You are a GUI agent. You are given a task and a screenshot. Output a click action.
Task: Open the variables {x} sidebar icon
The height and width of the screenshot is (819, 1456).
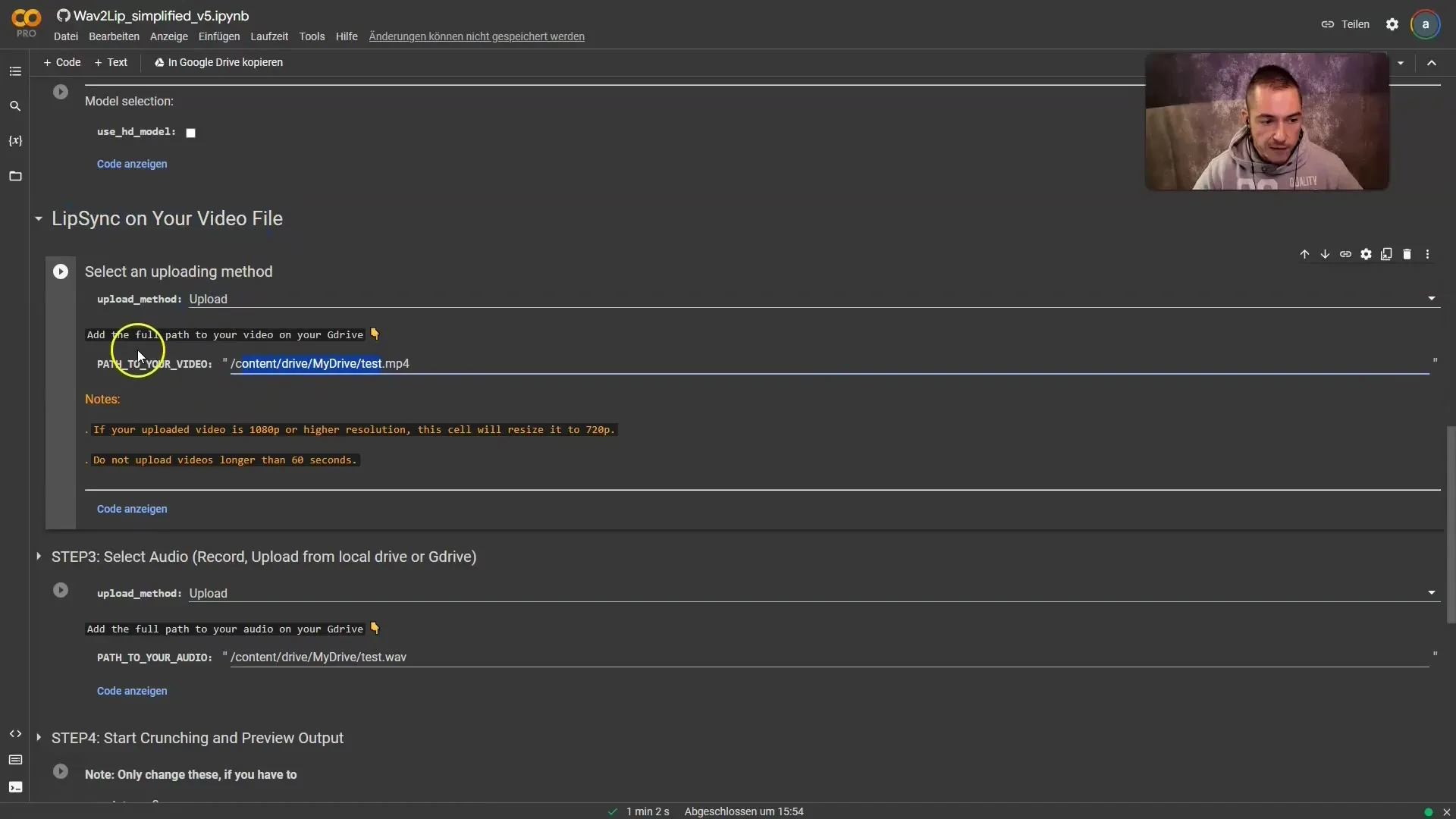click(x=15, y=141)
